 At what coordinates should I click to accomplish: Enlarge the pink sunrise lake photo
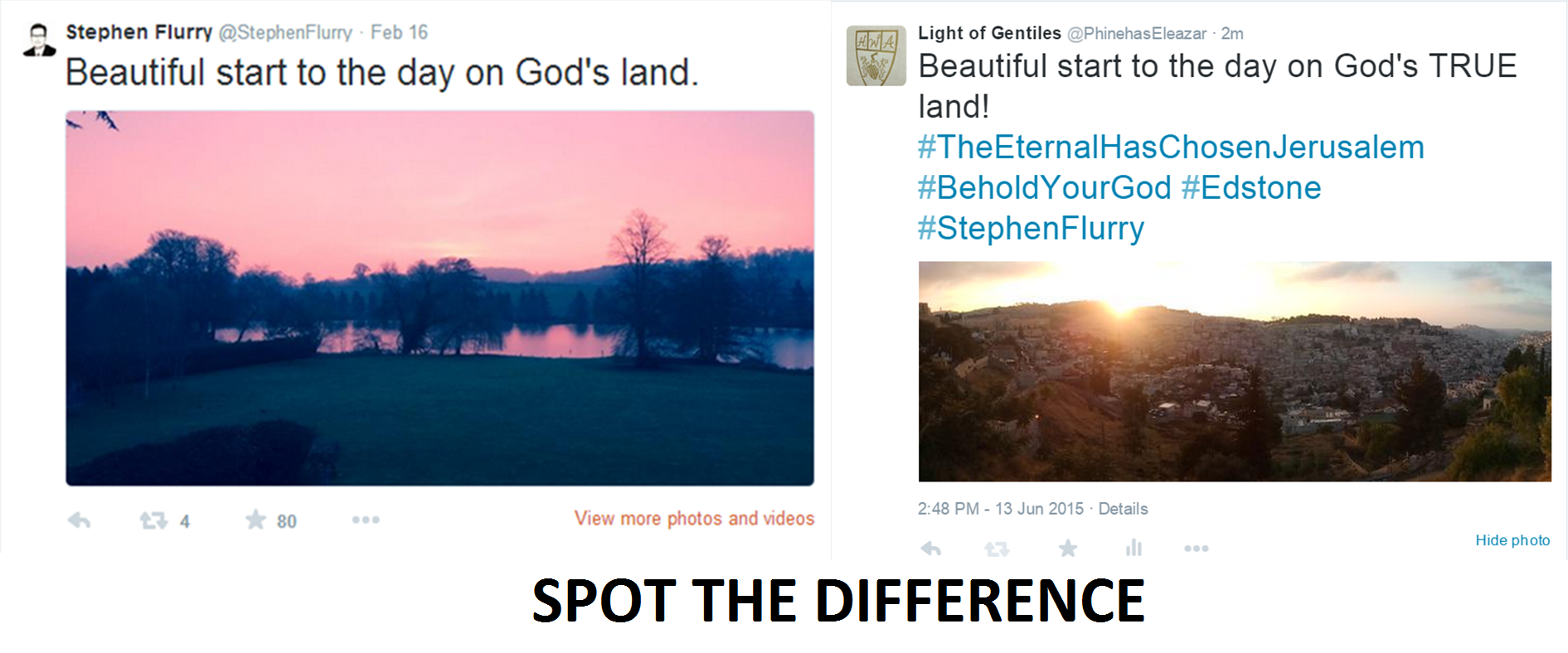(439, 298)
